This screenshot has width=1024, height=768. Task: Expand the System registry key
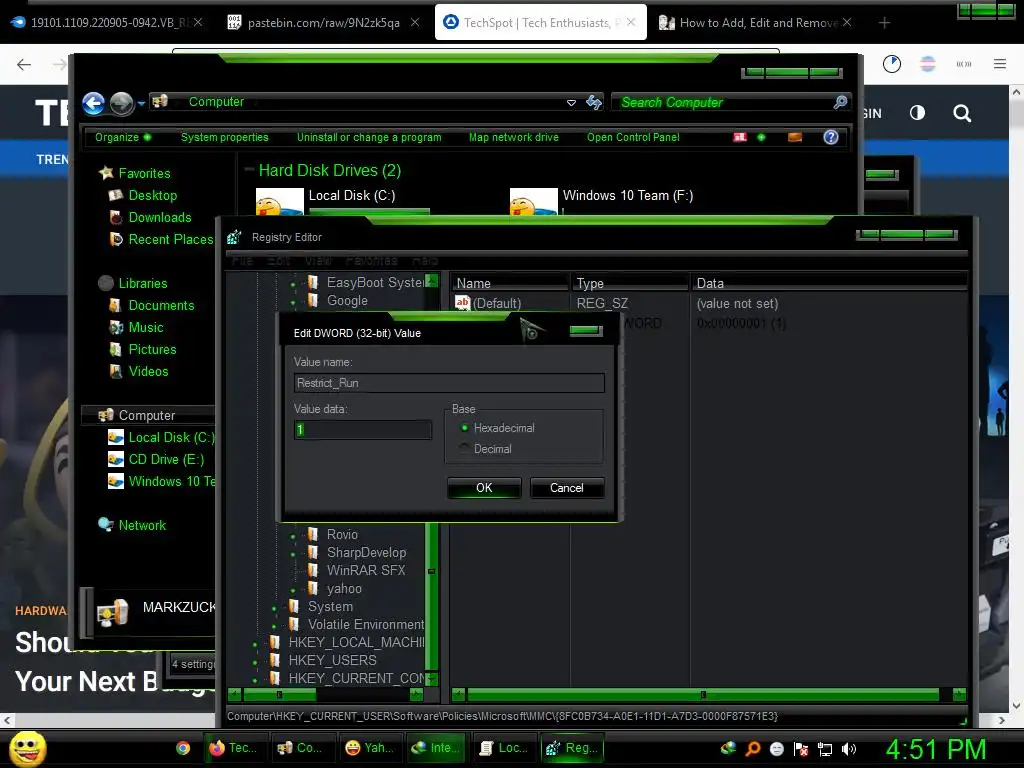click(x=274, y=608)
